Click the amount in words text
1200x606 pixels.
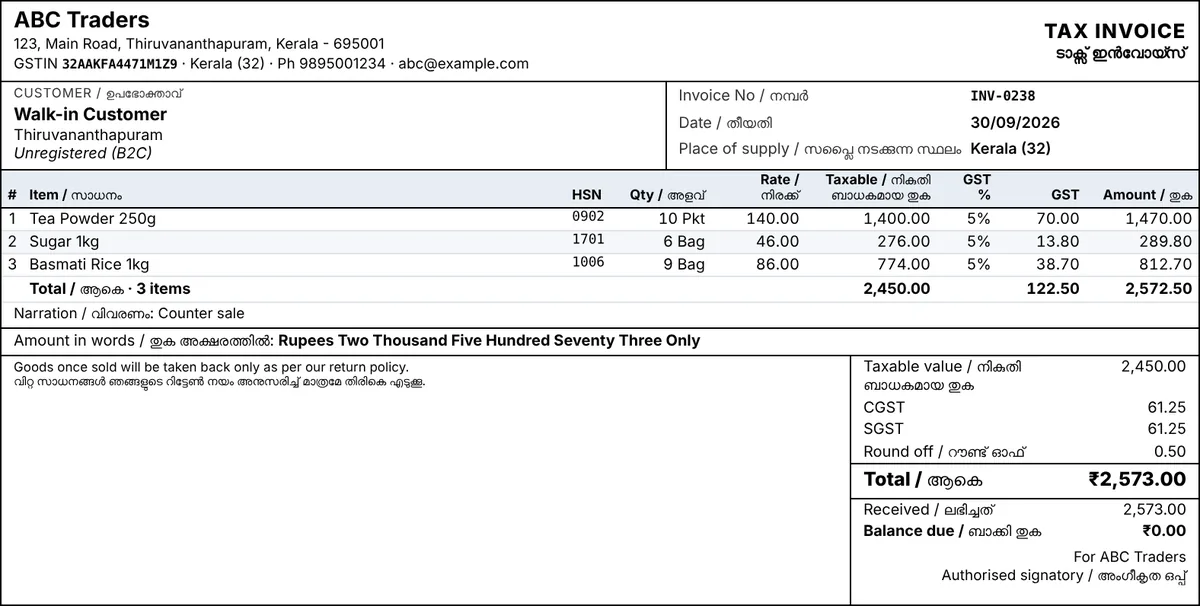[x=489, y=340]
